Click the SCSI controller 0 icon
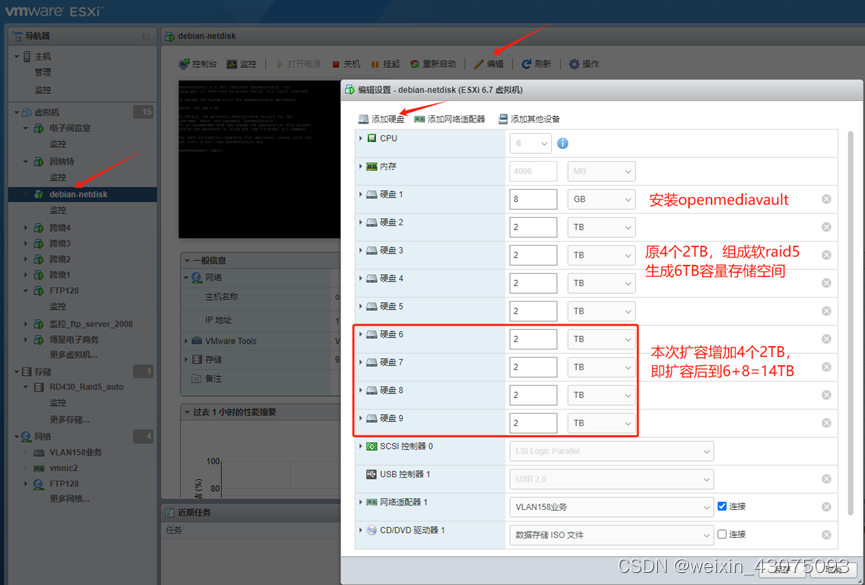The width and height of the screenshot is (865, 585). click(372, 446)
